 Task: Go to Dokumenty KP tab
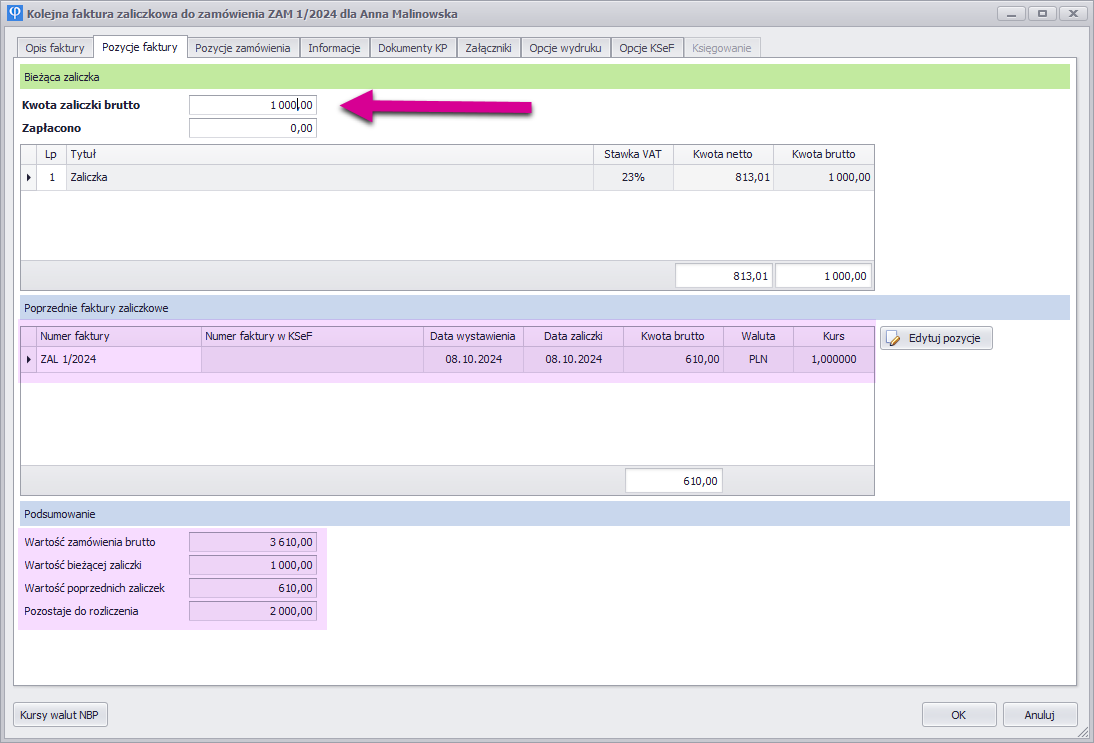(413, 47)
